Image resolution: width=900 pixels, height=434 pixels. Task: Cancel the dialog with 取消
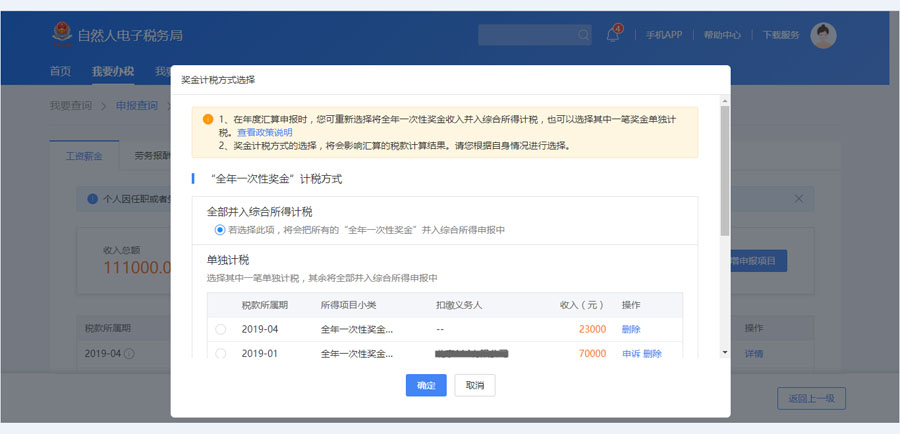(475, 385)
